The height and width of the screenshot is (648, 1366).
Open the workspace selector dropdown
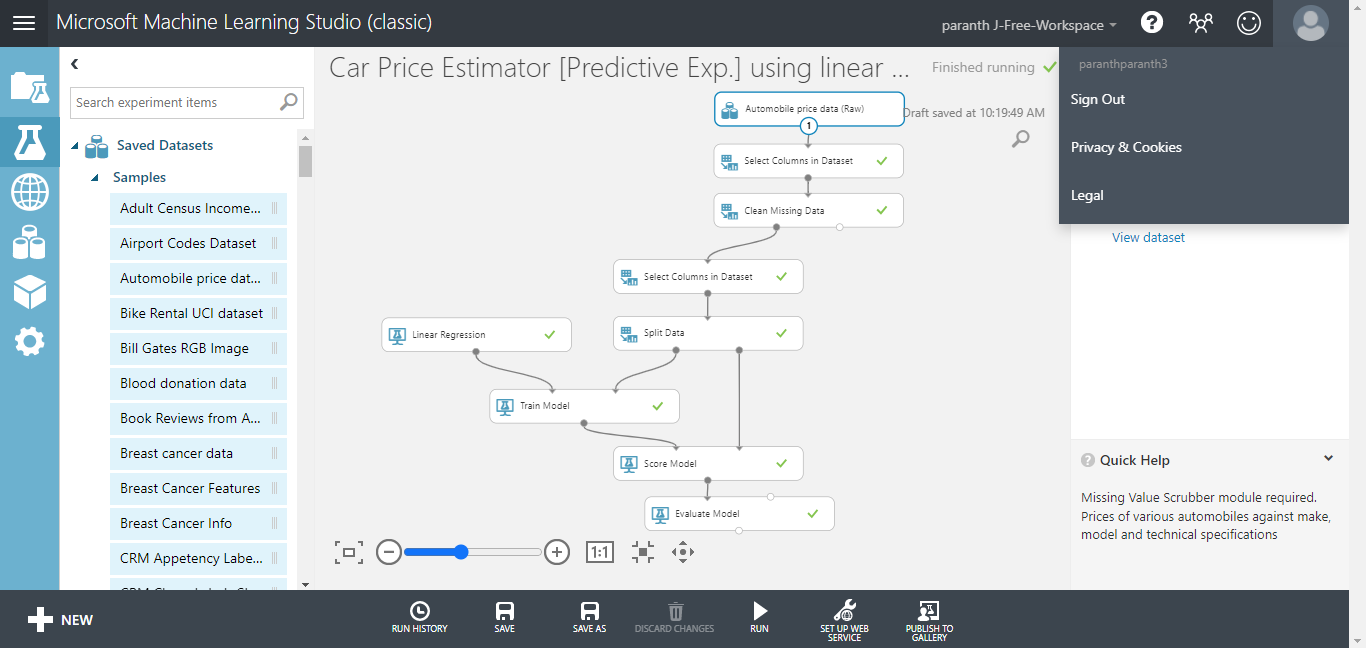pos(1028,25)
